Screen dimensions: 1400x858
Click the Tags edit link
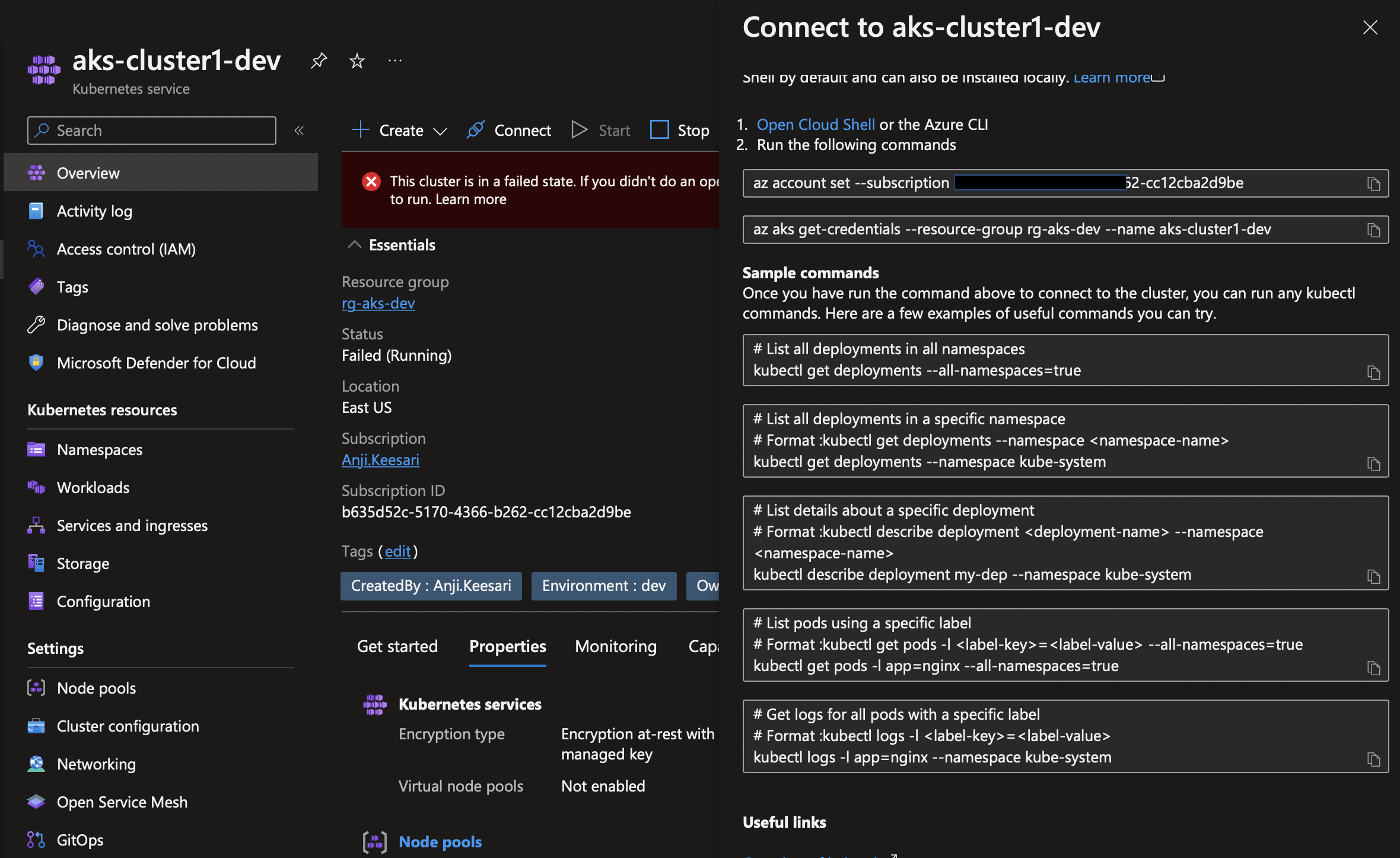[x=397, y=551]
